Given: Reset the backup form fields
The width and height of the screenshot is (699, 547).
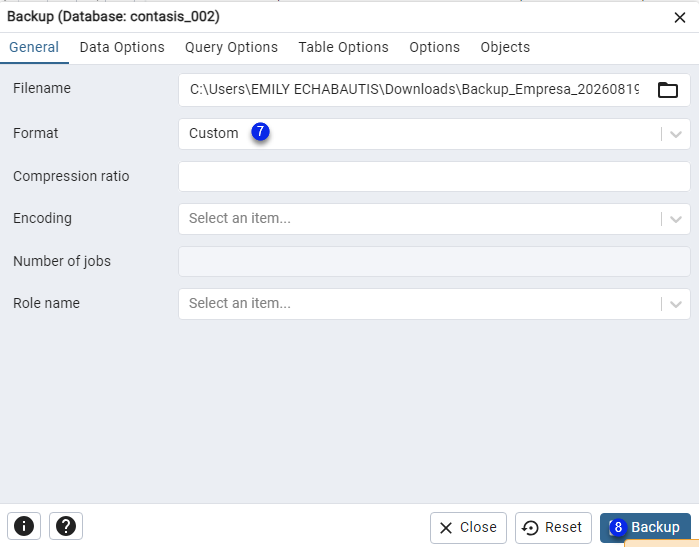Looking at the screenshot, I should (x=553, y=527).
